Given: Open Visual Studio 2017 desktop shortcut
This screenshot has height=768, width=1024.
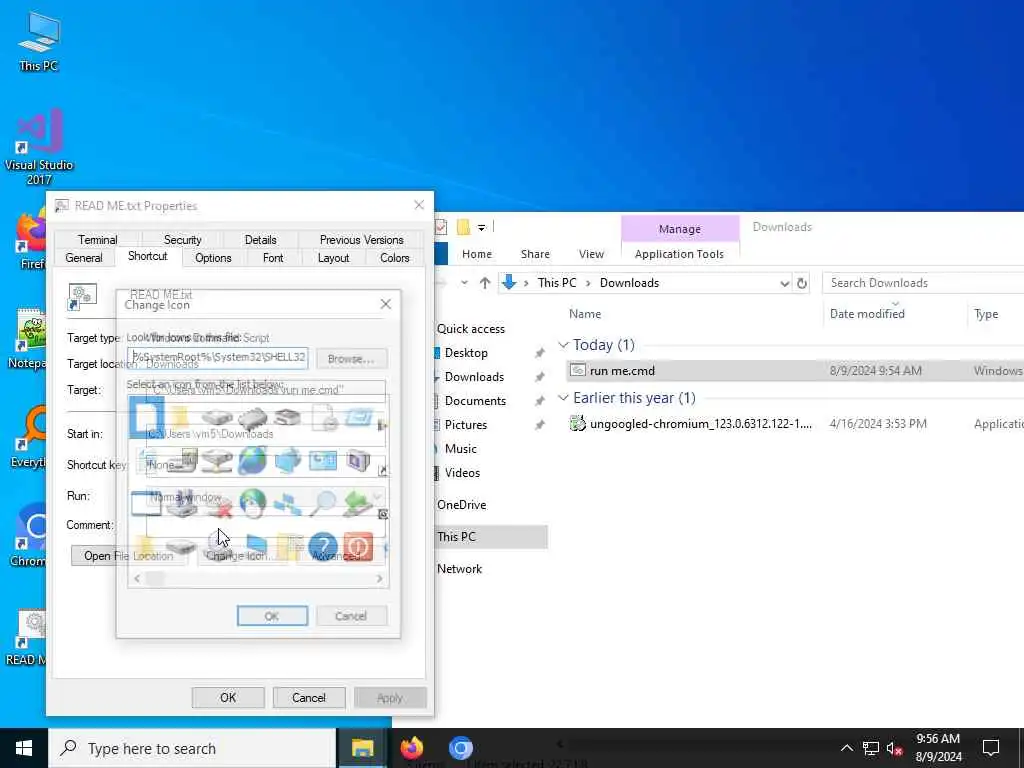Looking at the screenshot, I should (39, 146).
